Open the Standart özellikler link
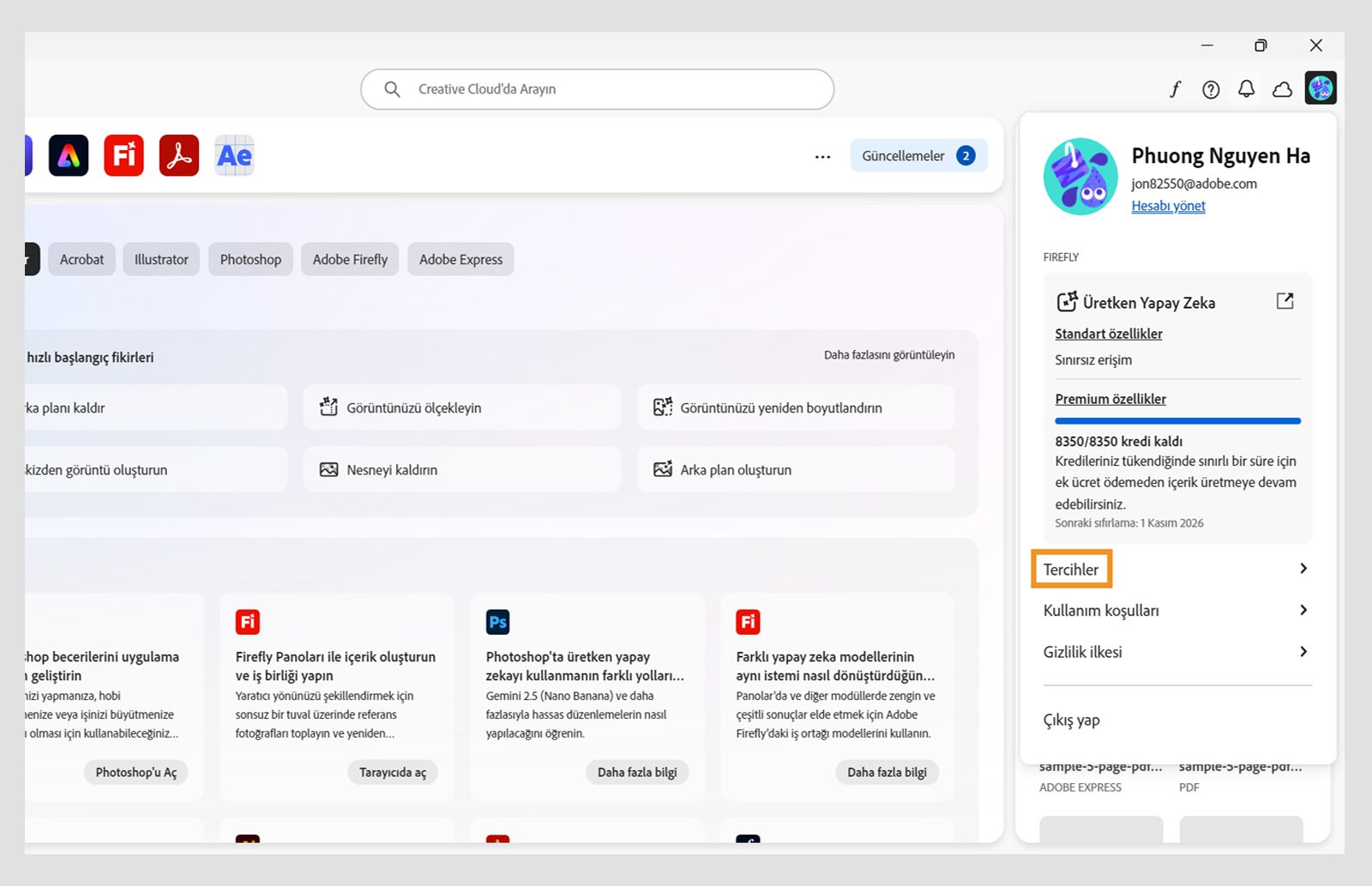This screenshot has height=886, width=1372. 1109,334
